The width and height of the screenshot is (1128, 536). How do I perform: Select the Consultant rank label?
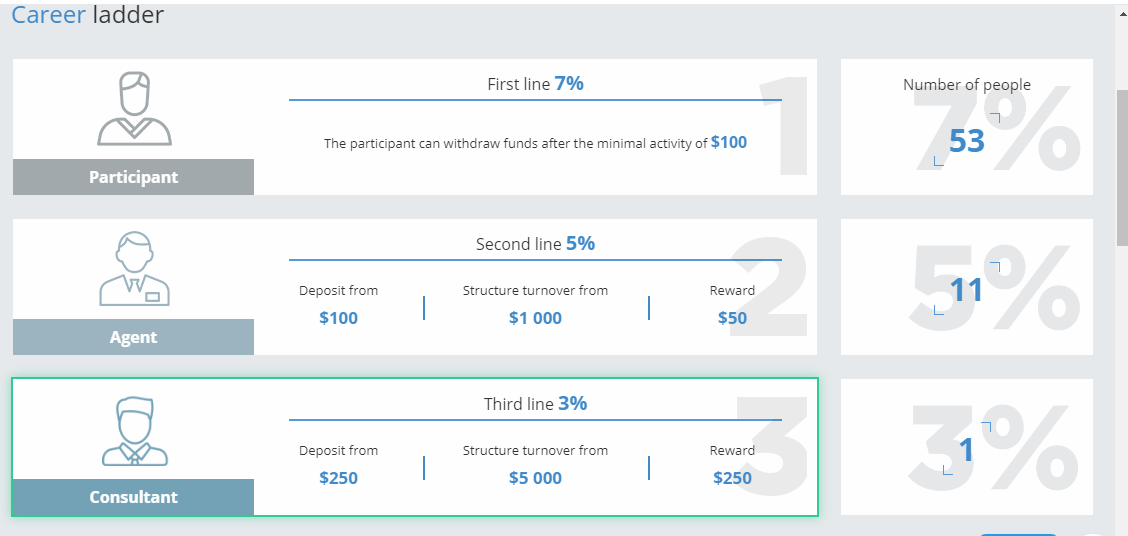[x=133, y=497]
